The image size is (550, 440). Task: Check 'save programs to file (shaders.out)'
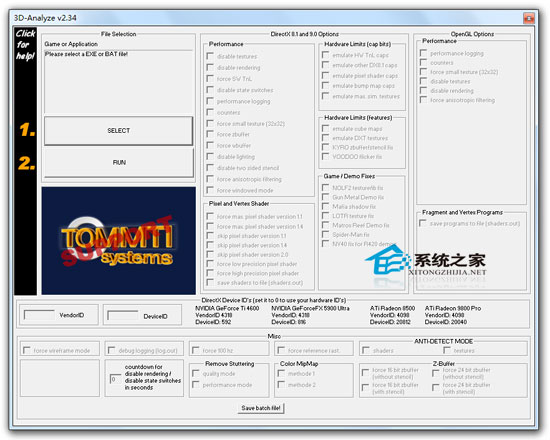point(423,223)
